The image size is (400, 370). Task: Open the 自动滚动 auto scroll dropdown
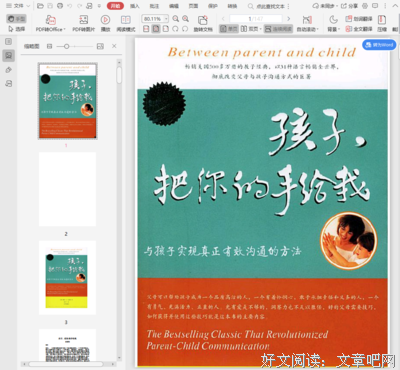tap(307, 24)
